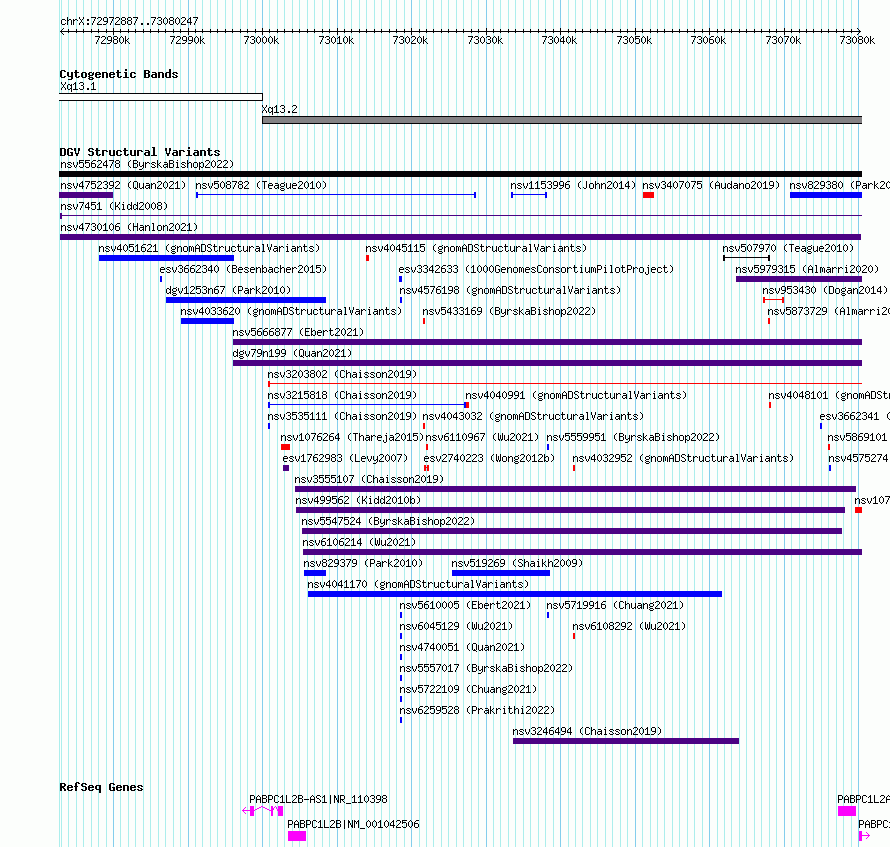Image resolution: width=890 pixels, height=847 pixels.
Task: Open nsv4040991 gnomAD variant label
Action: click(576, 396)
